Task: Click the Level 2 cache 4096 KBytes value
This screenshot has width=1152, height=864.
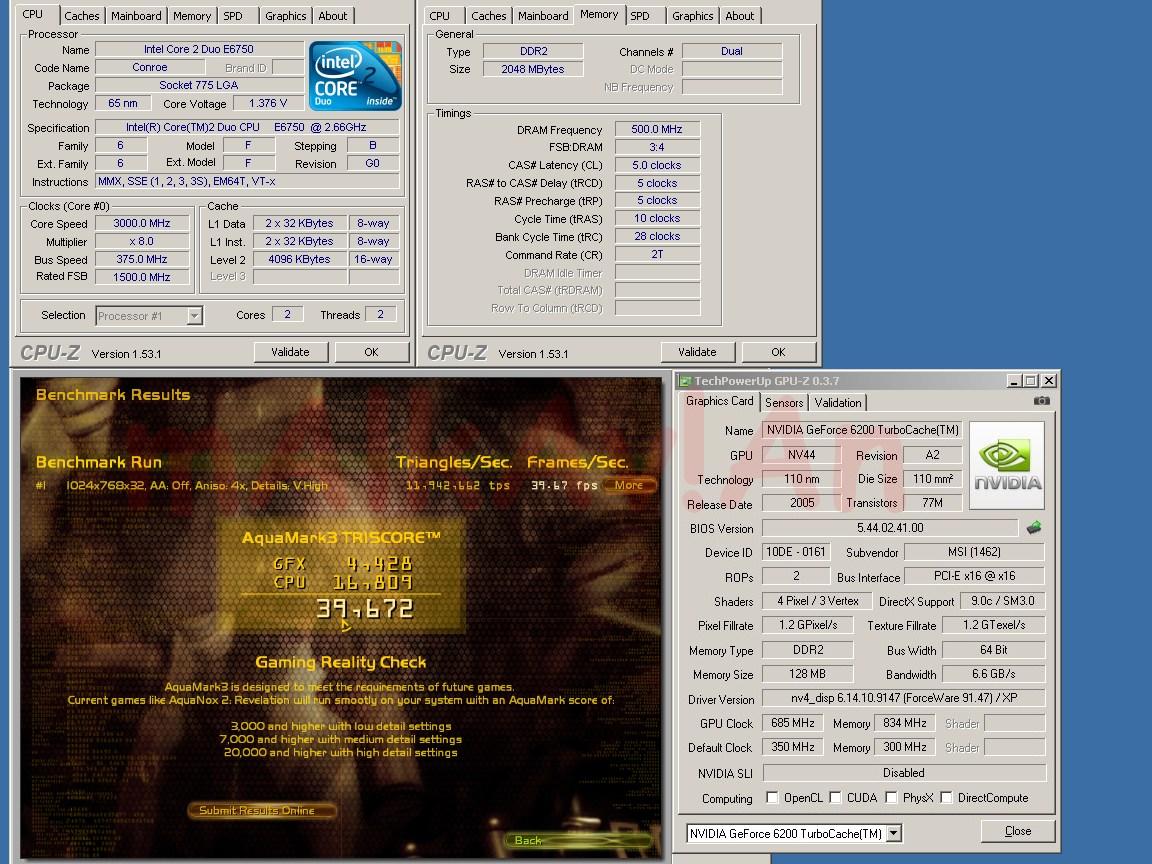Action: tap(299, 259)
